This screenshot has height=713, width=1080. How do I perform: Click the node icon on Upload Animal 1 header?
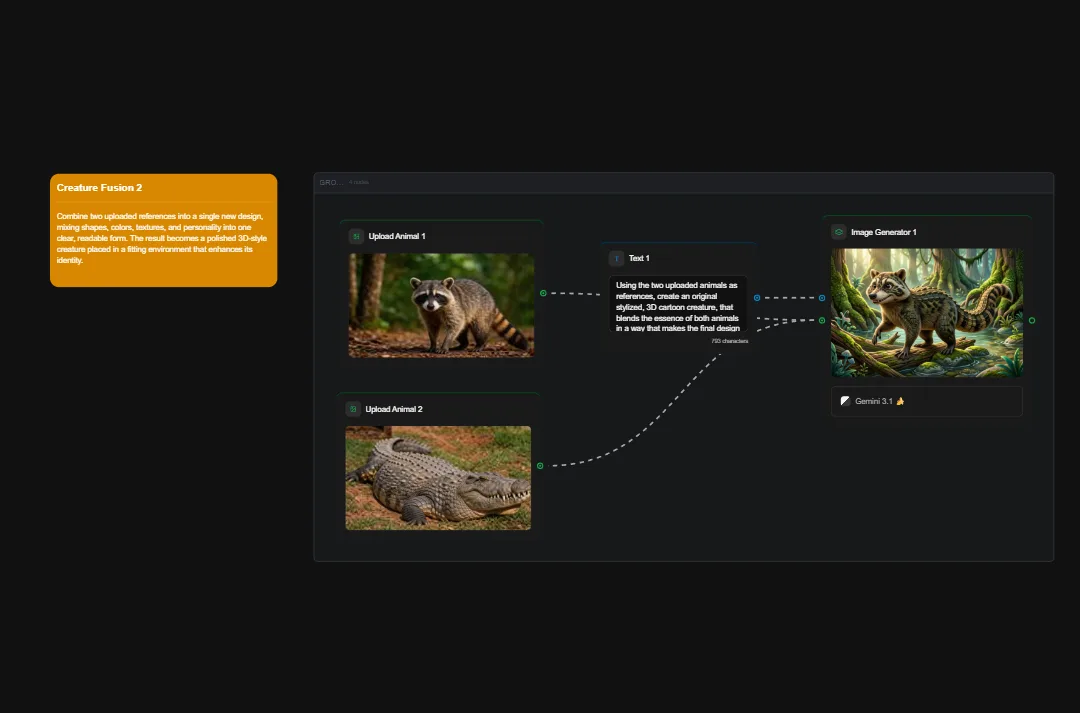354,235
